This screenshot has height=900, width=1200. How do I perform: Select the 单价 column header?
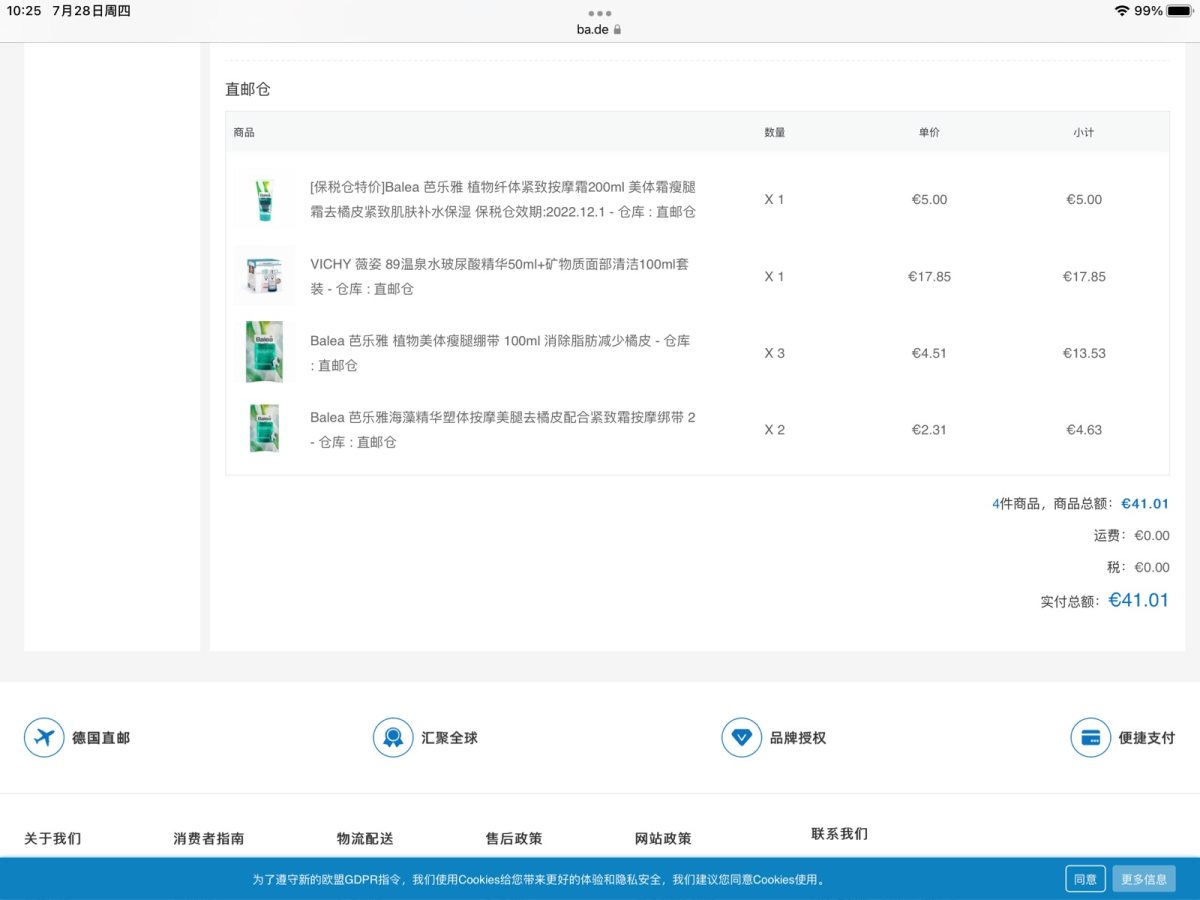click(930, 132)
